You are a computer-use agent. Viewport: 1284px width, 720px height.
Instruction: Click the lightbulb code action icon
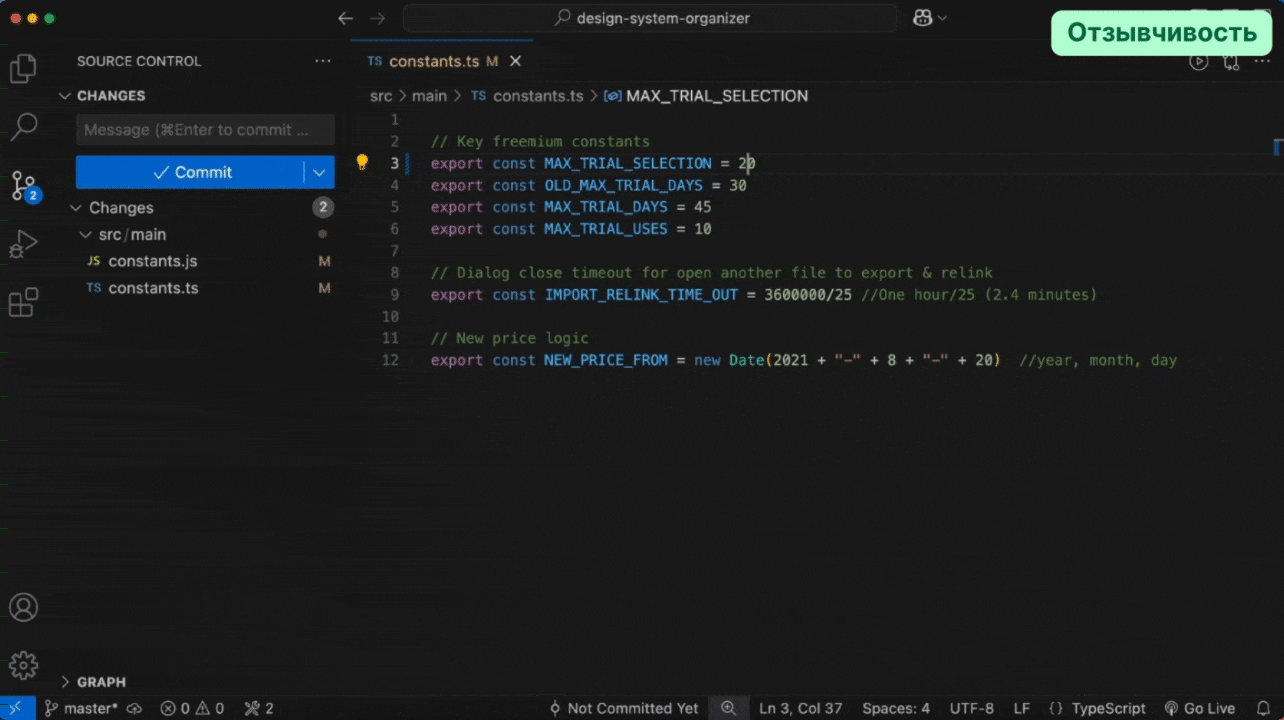pos(362,162)
